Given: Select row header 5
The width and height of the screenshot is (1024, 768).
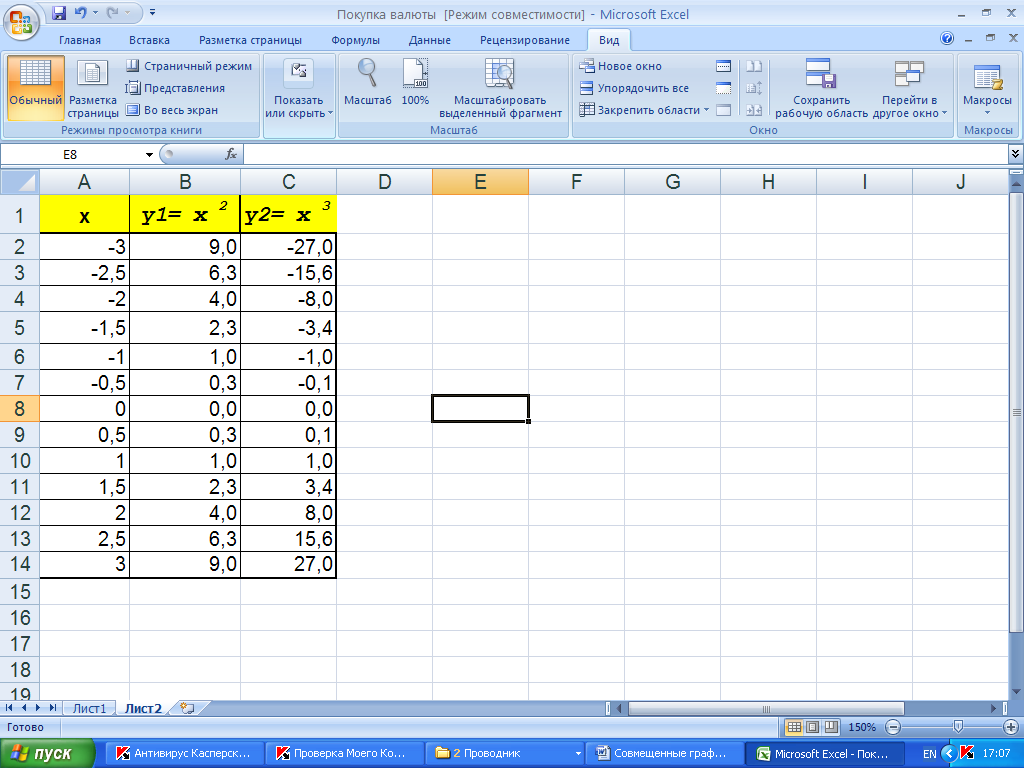Looking at the screenshot, I should tap(20, 327).
